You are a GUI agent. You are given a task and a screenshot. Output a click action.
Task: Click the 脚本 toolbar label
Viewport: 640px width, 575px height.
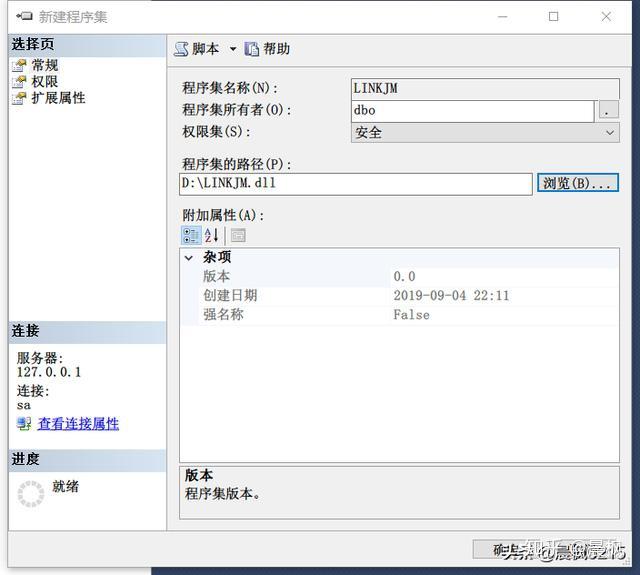pos(205,49)
